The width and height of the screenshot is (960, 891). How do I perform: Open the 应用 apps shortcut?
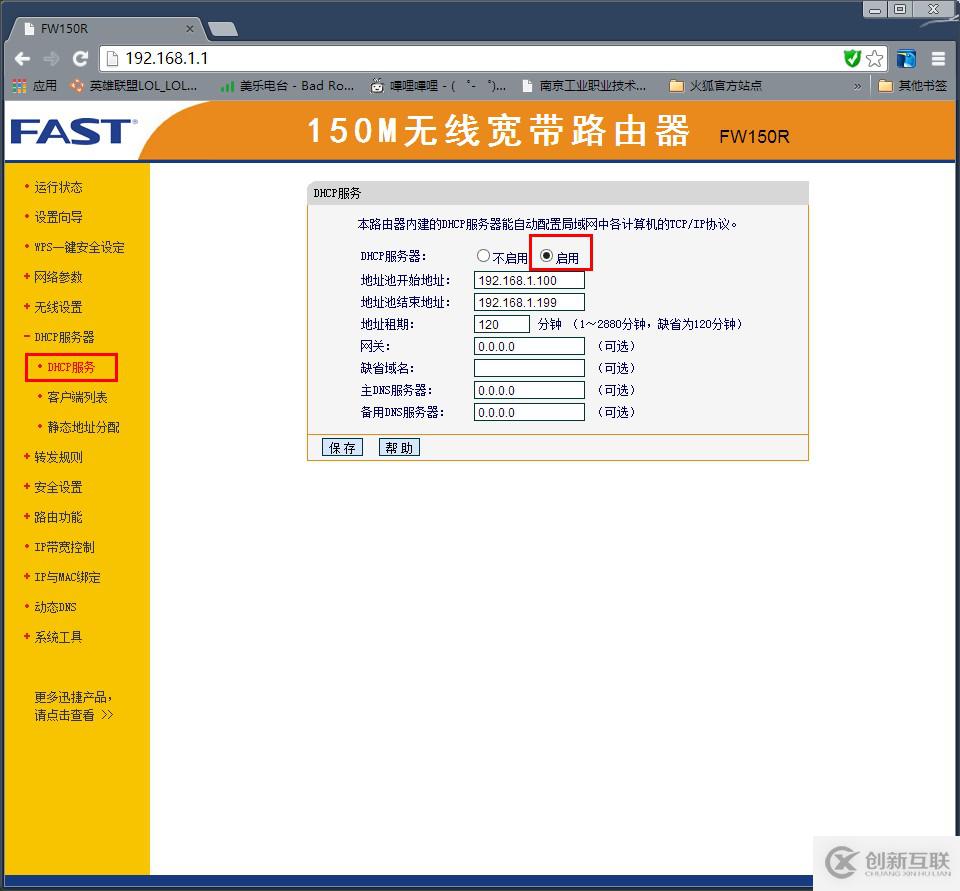click(x=35, y=86)
